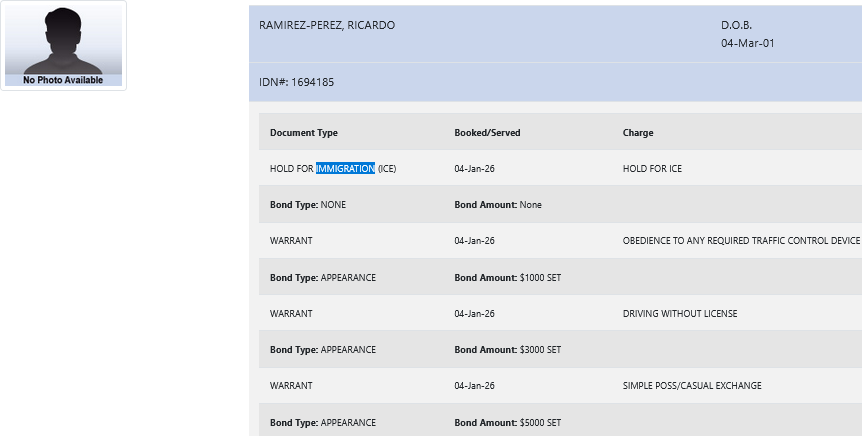Click the Charge column header

(638, 133)
